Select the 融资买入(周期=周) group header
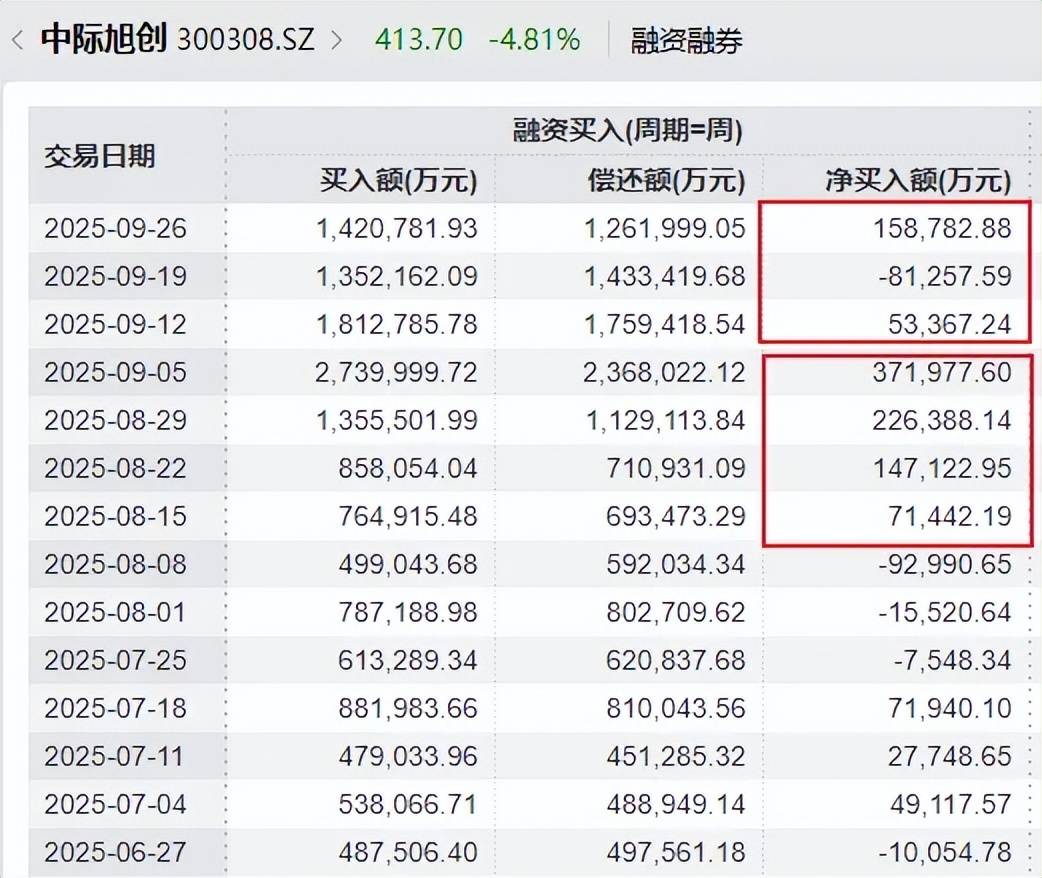Viewport: 1042px width, 878px height. [x=627, y=130]
